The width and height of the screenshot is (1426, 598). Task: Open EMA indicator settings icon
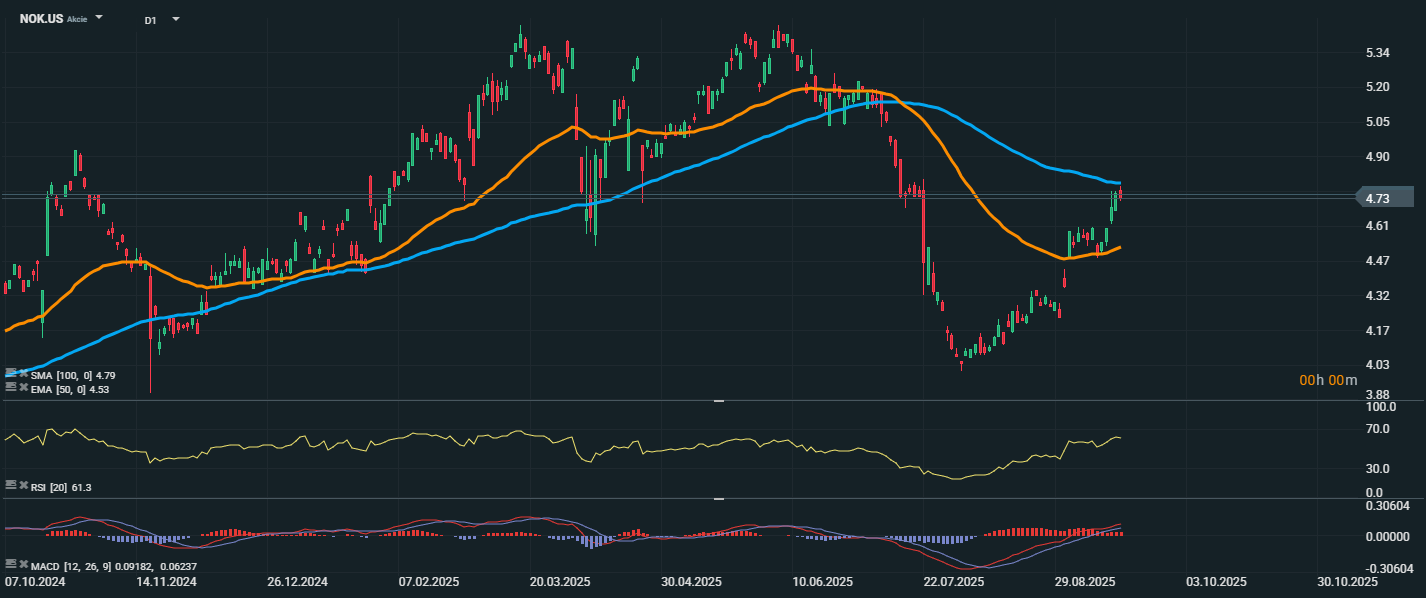(x=10, y=386)
